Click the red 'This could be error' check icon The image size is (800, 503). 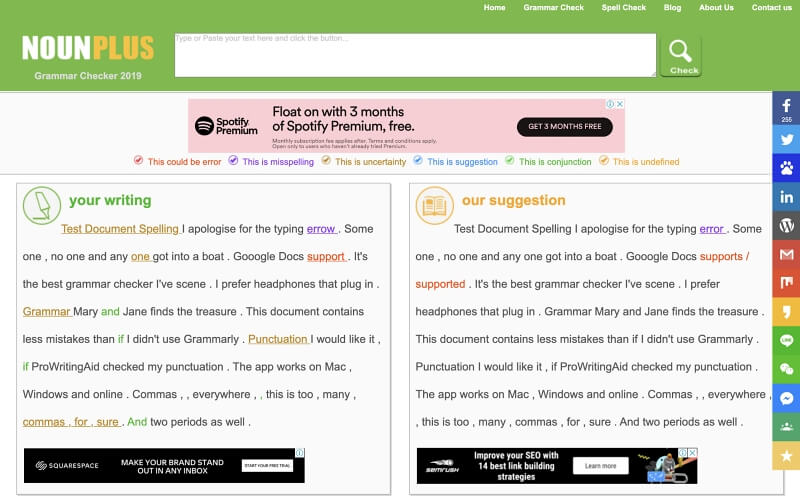(x=138, y=160)
